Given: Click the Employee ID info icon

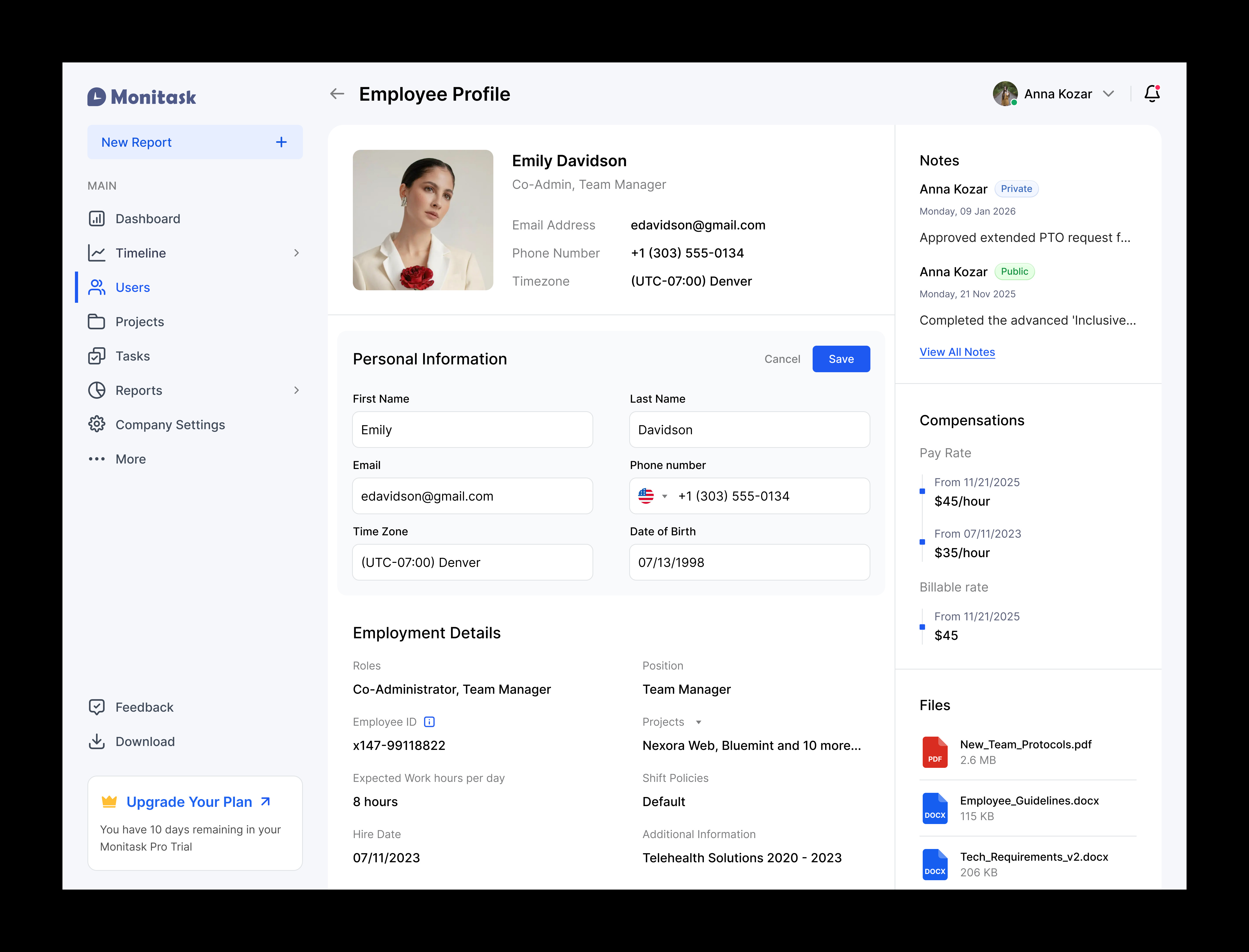Looking at the screenshot, I should (429, 721).
